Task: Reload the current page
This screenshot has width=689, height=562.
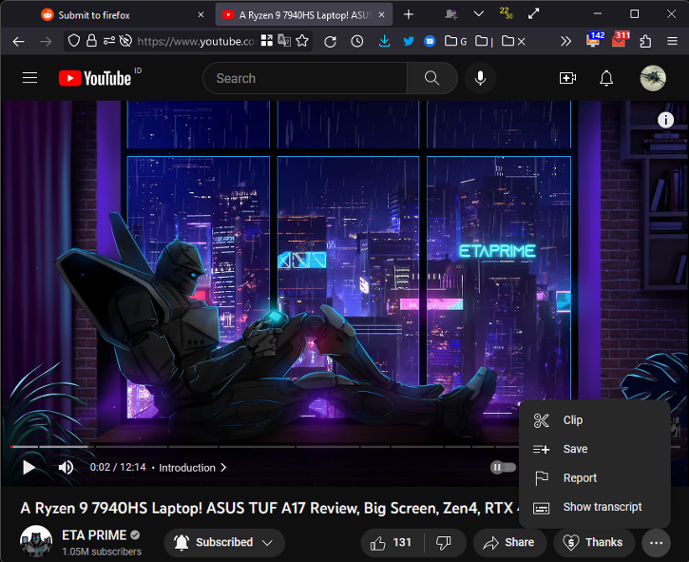Action: coord(330,42)
